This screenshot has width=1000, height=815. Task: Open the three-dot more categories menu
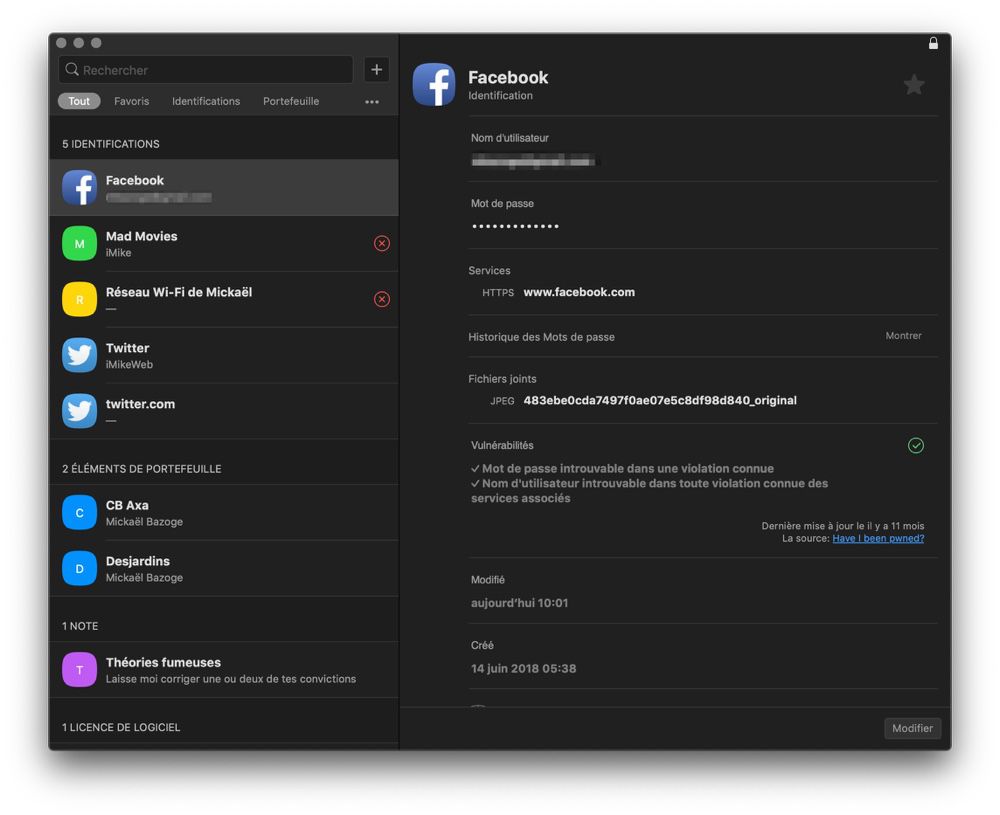[x=372, y=101]
